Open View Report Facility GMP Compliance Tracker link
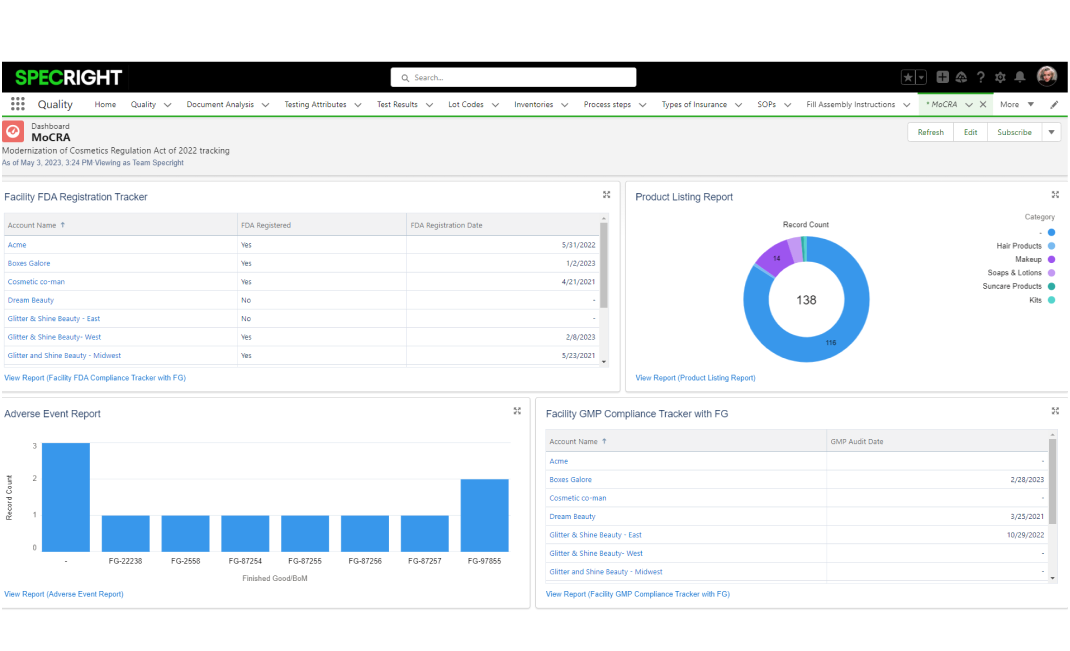The height and width of the screenshot is (651, 1070). (637, 594)
